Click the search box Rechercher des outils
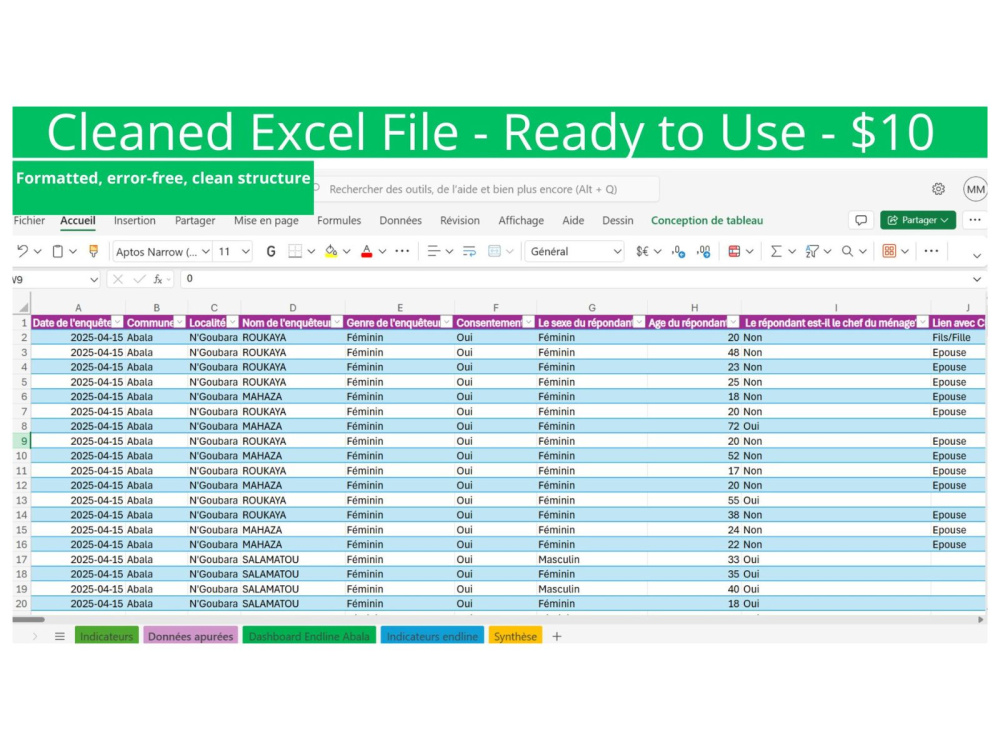This screenshot has height=750, width=1000. [x=486, y=189]
